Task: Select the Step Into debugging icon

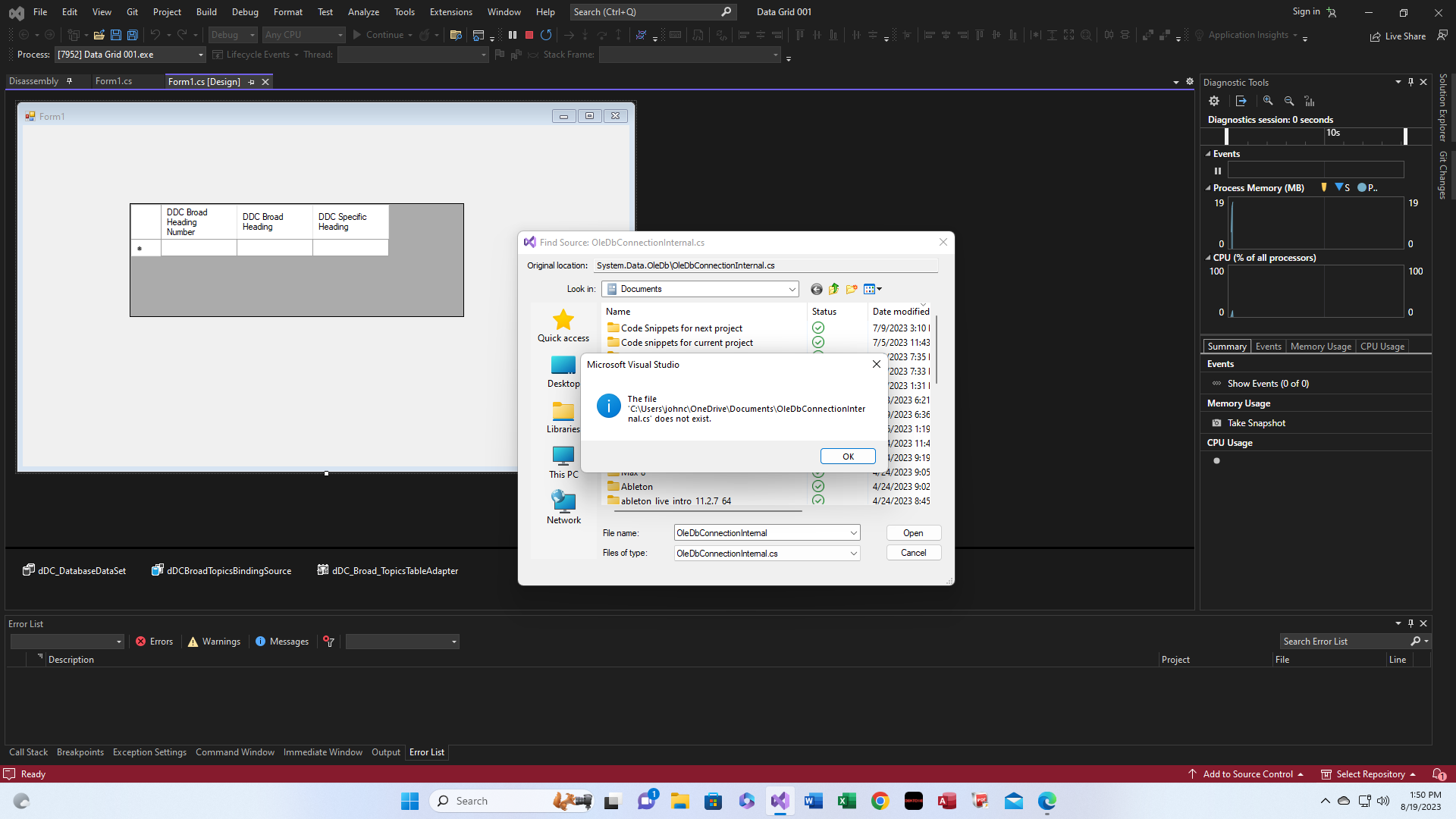Action: [585, 35]
